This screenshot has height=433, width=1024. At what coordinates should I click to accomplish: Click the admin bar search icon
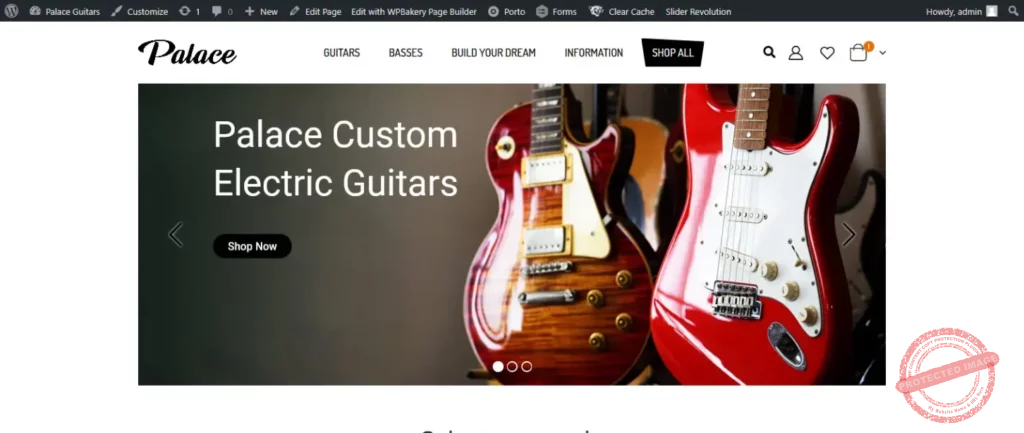click(1013, 11)
